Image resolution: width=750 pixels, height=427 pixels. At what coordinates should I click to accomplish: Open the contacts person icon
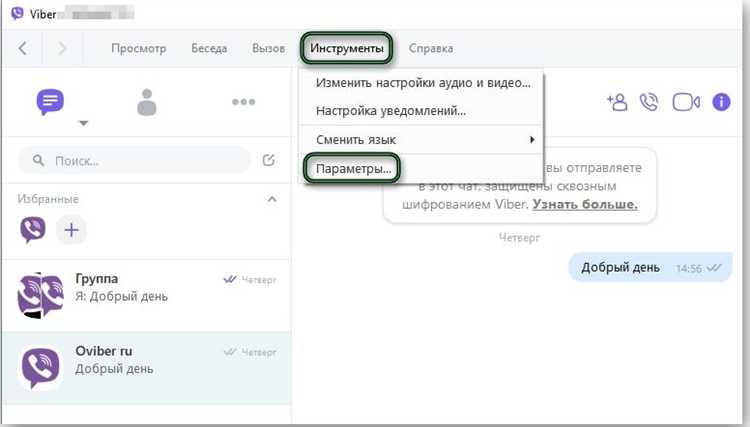pyautogui.click(x=147, y=102)
